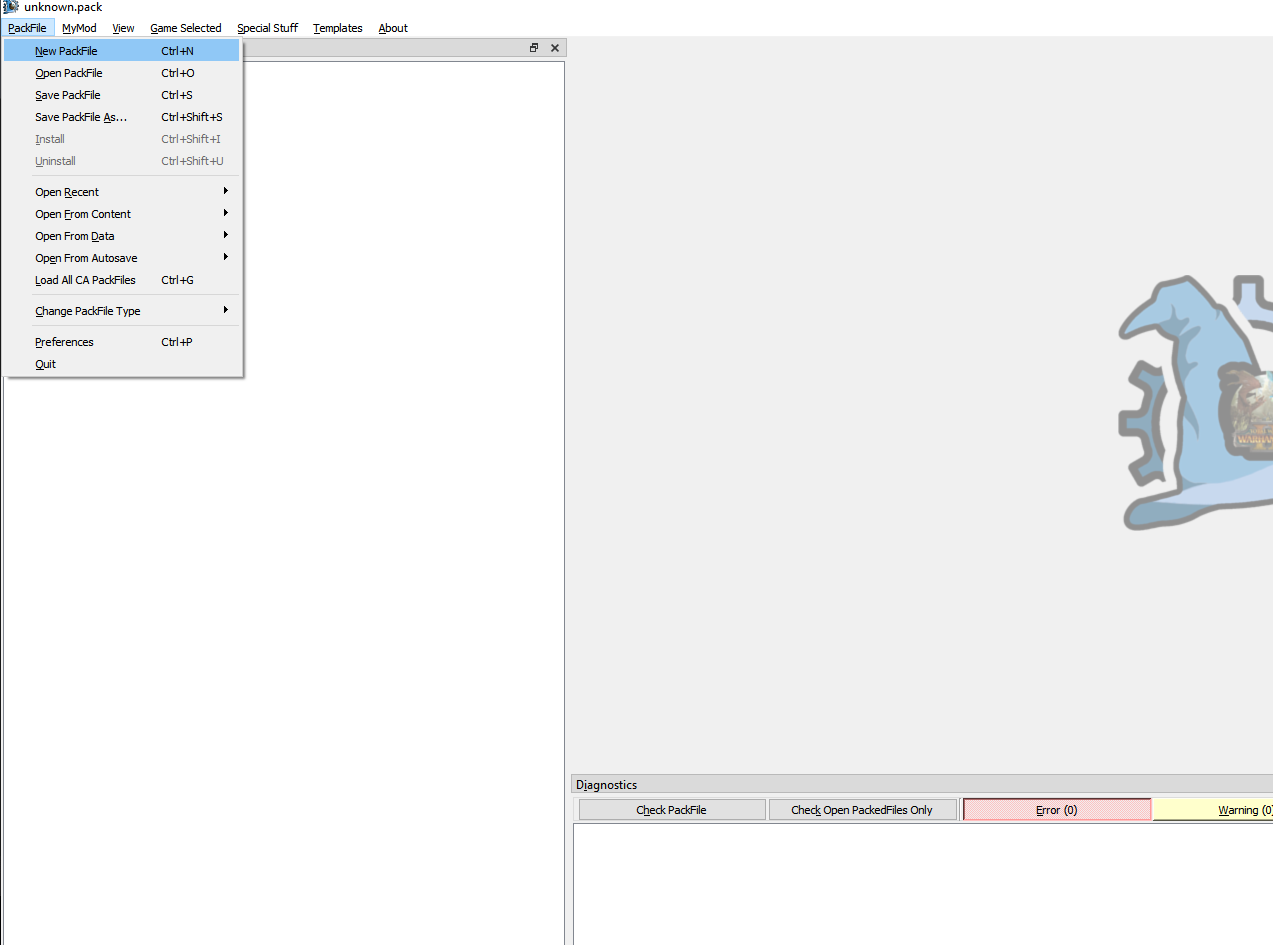Expand Change PackFile Type submenu

coord(122,311)
